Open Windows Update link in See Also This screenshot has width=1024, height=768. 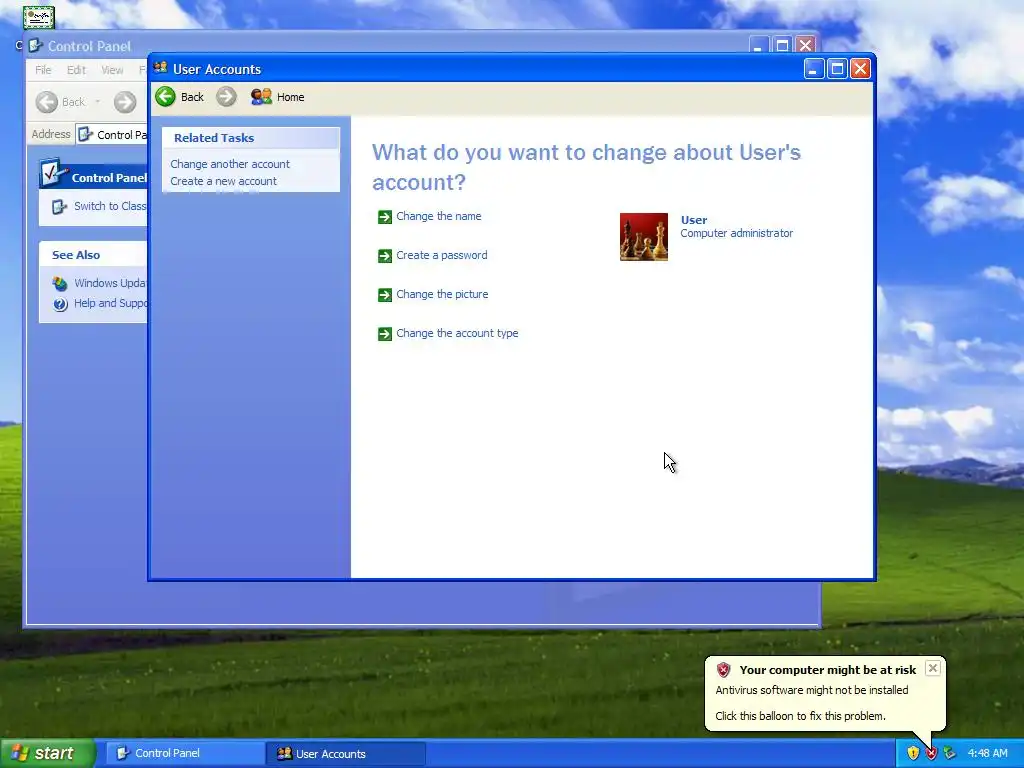coord(110,283)
